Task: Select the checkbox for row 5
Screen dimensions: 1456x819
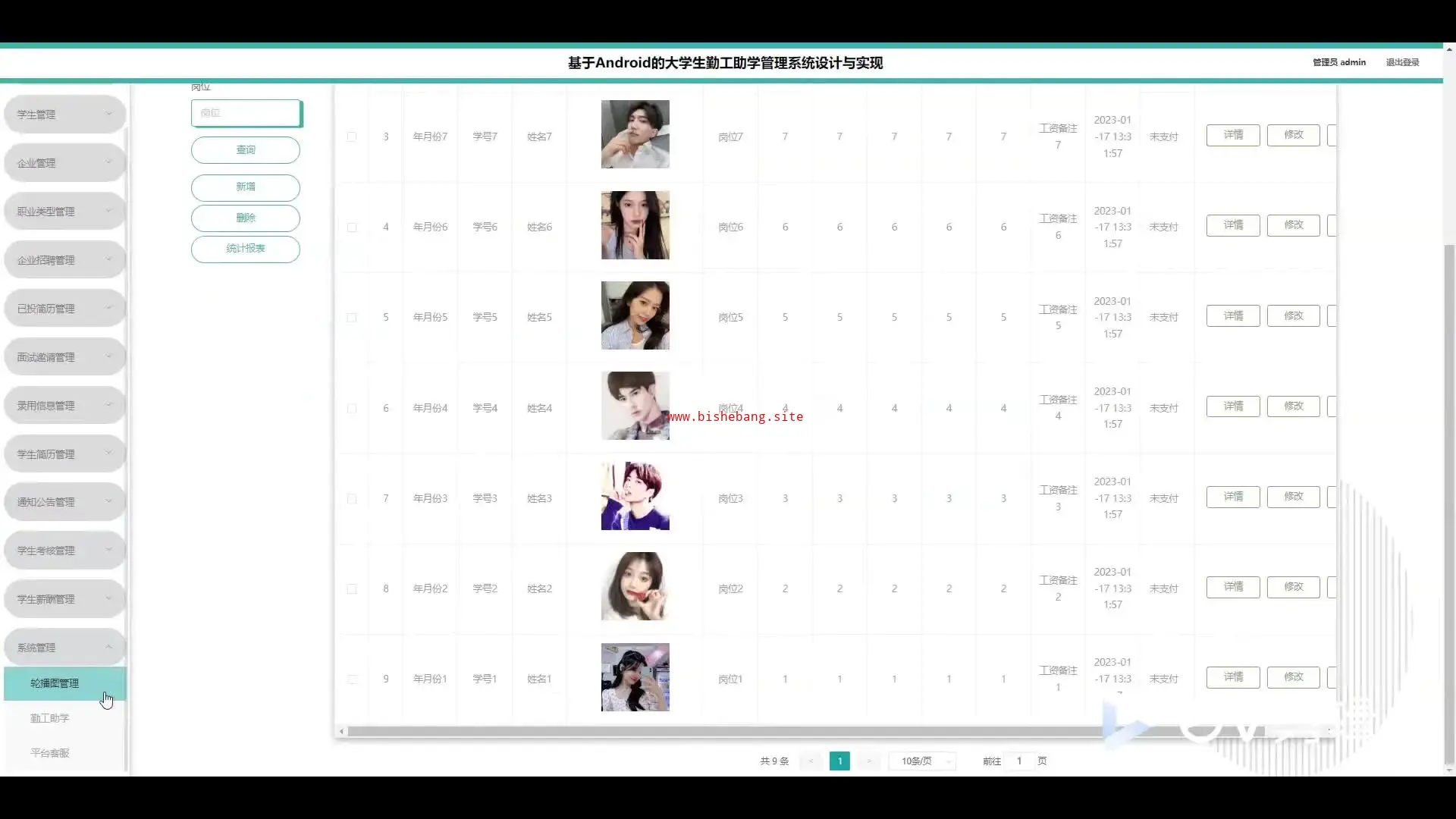Action: [x=352, y=318]
